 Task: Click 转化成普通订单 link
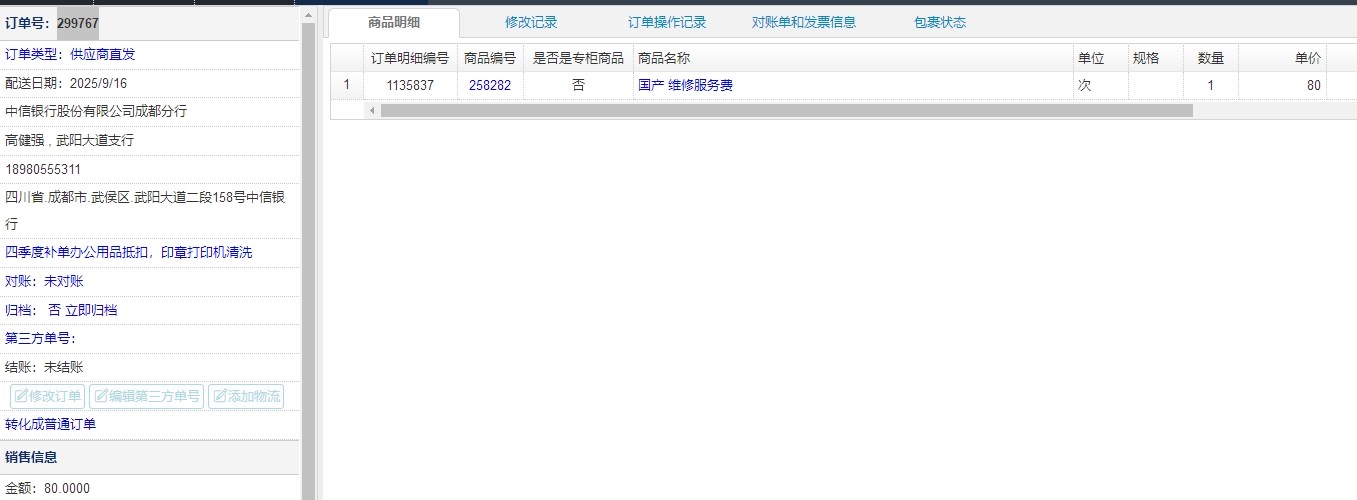pyautogui.click(x=51, y=424)
